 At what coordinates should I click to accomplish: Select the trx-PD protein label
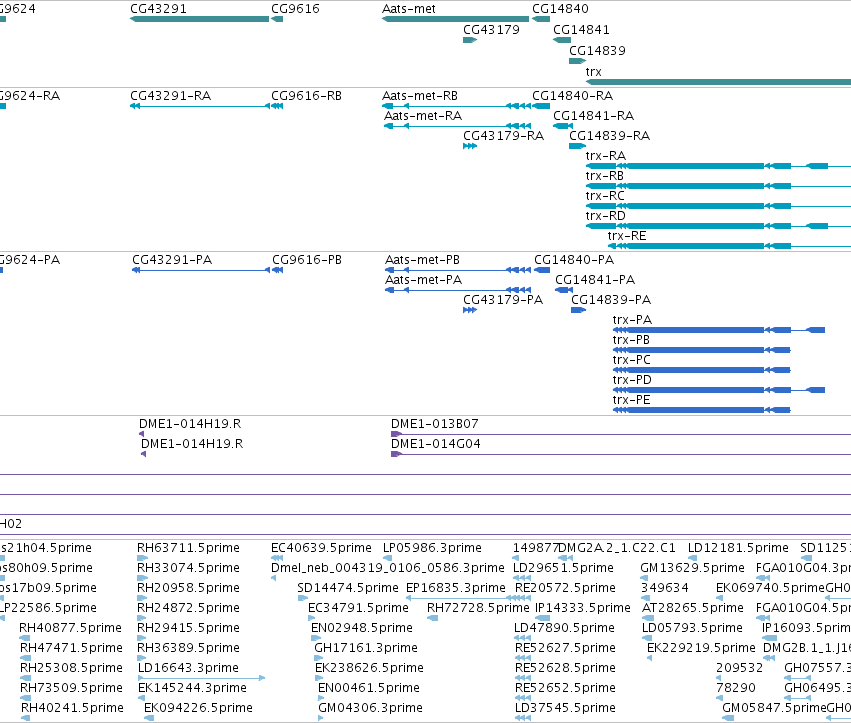632,380
